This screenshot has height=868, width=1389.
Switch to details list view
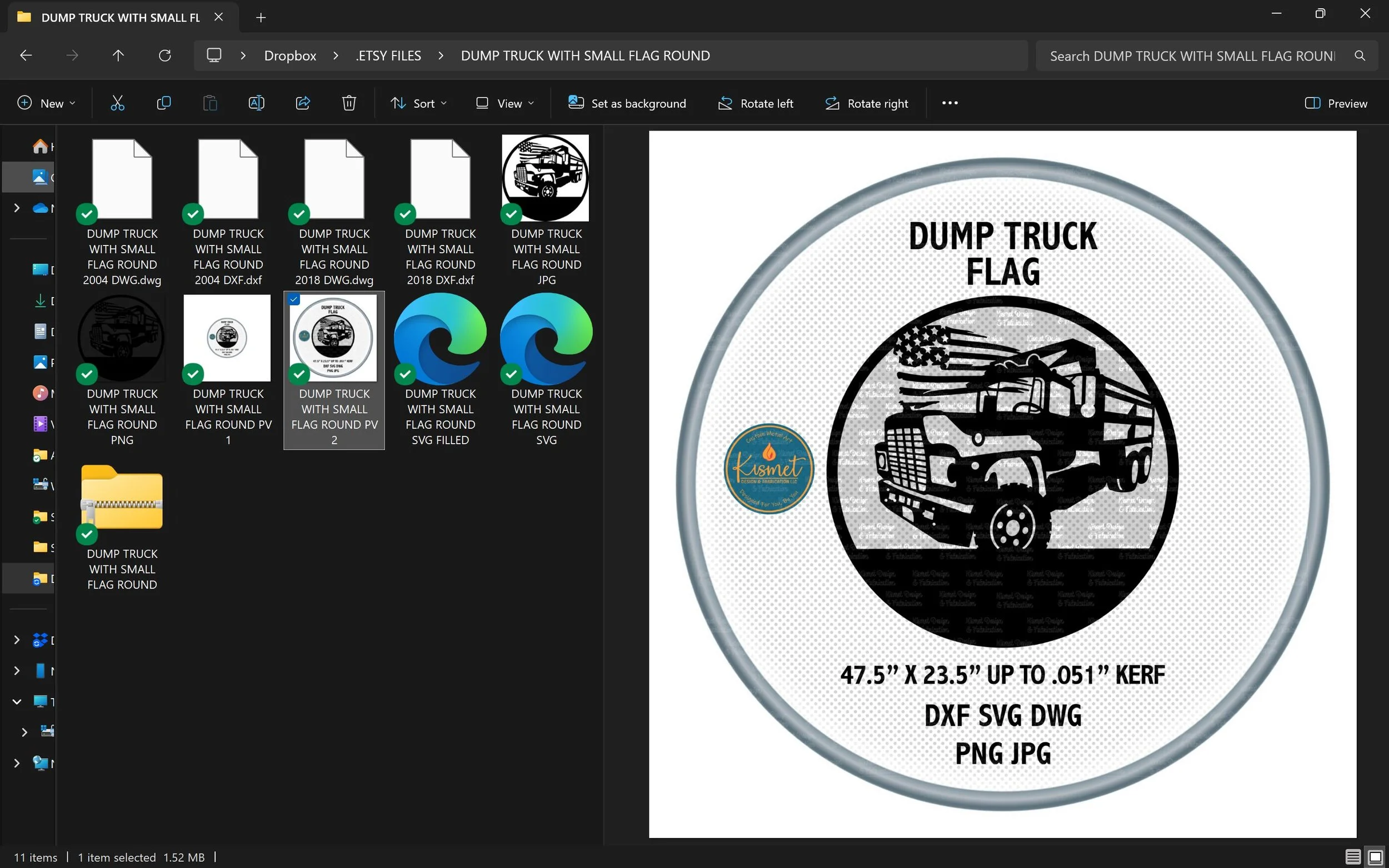point(1352,856)
